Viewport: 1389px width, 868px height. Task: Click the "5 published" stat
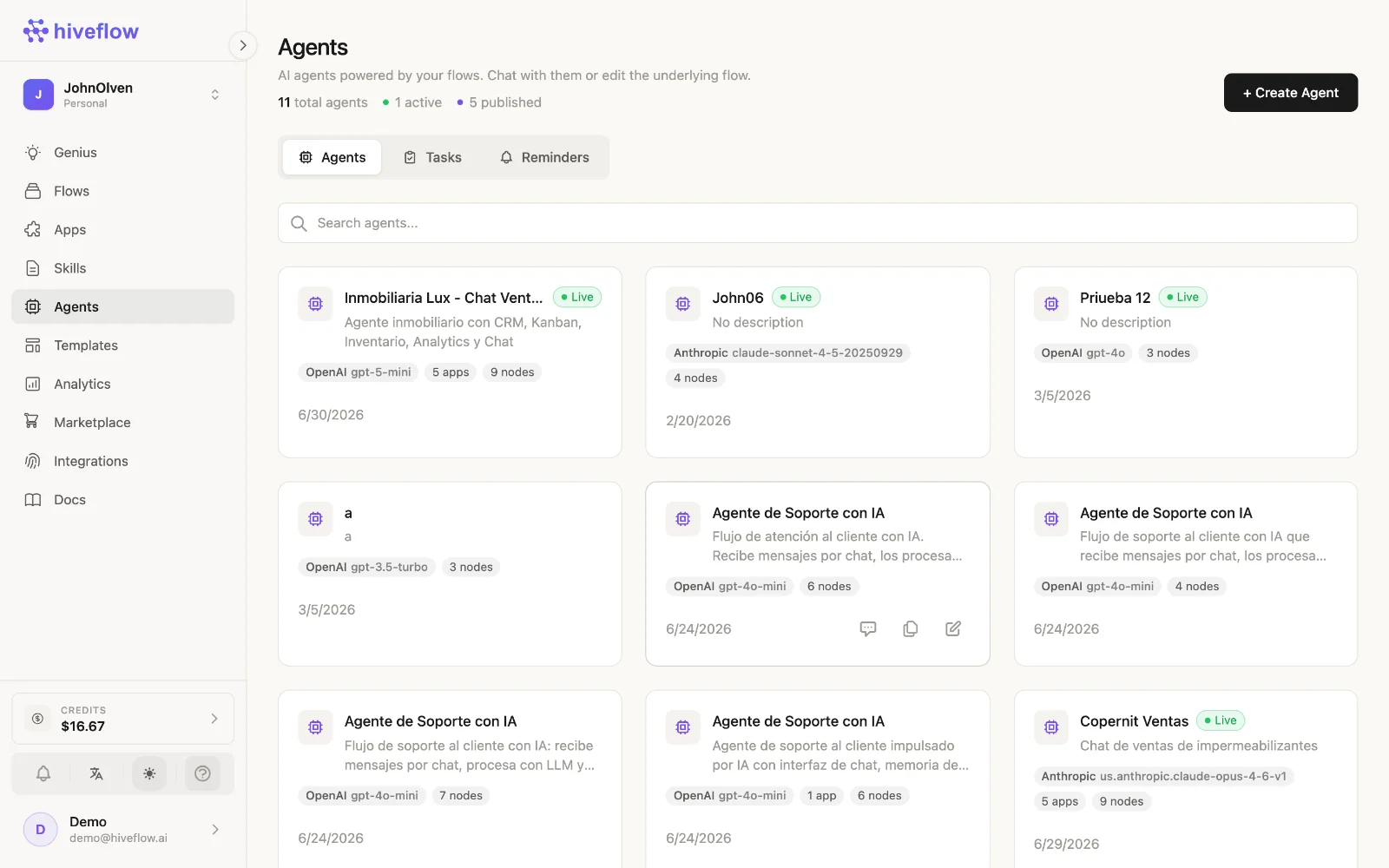499,102
